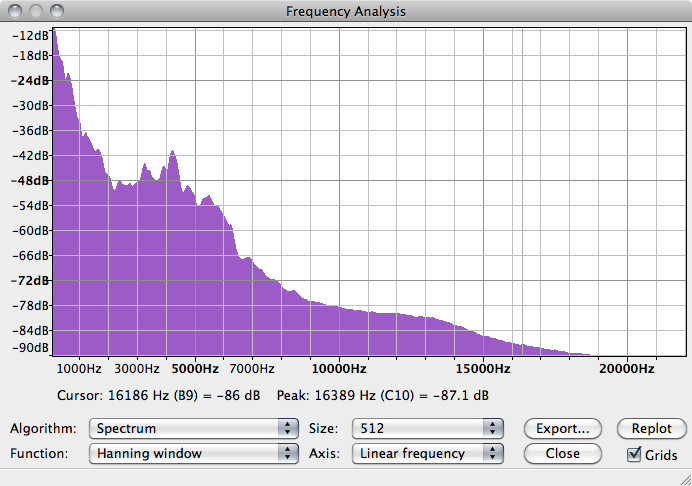
Task: Change the Axis dropdown from Linear frequency
Action: click(x=426, y=453)
